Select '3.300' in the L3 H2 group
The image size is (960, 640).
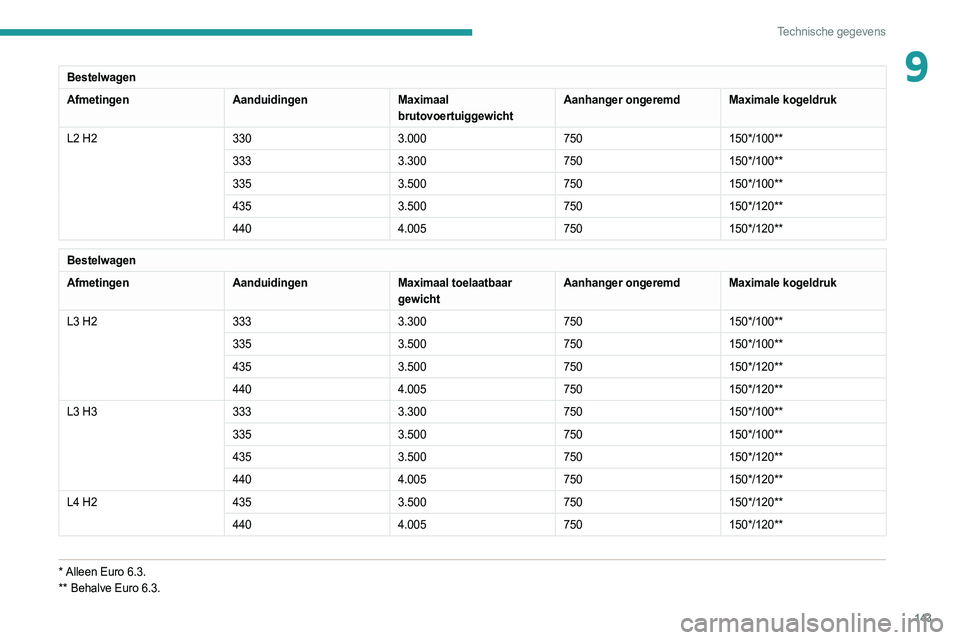tap(412, 322)
